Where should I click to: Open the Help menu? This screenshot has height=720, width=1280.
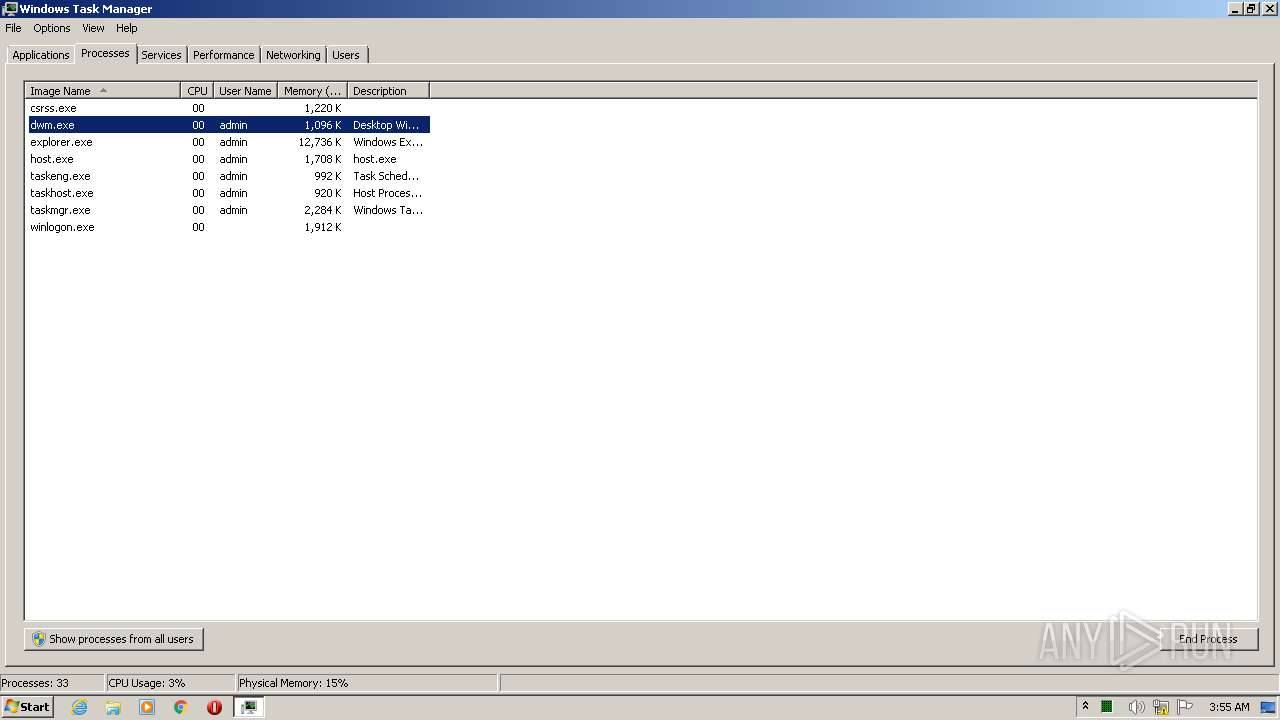126,28
